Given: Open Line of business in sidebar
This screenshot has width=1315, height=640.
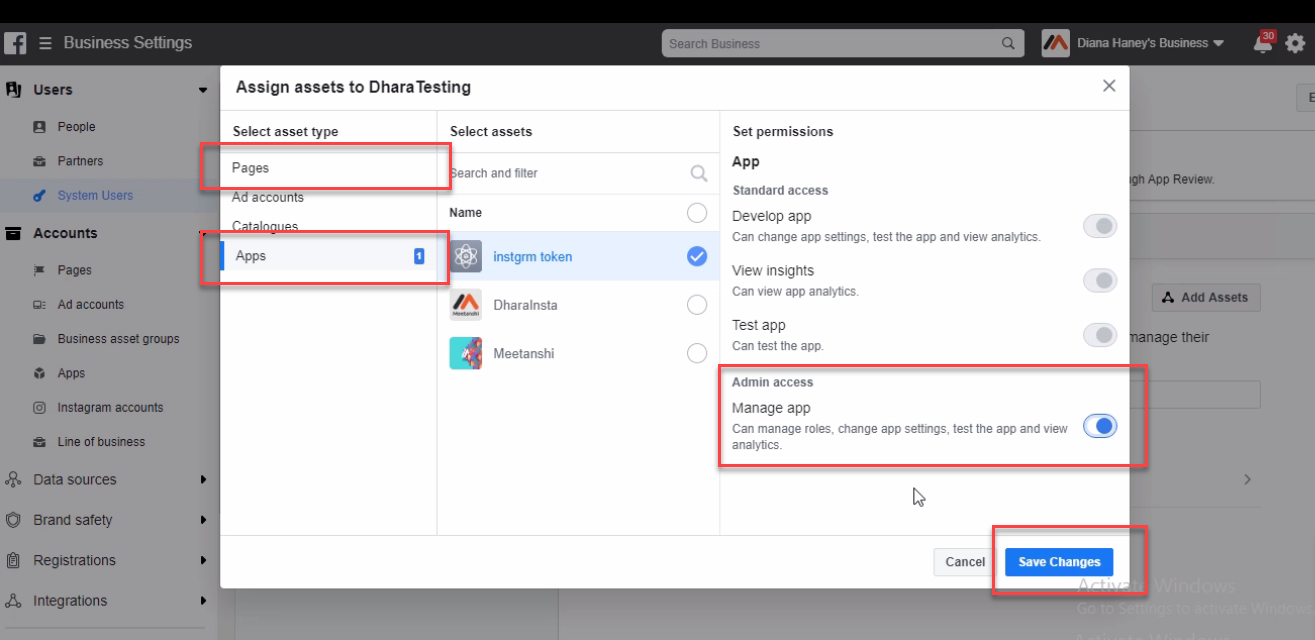Looking at the screenshot, I should 101,442.
